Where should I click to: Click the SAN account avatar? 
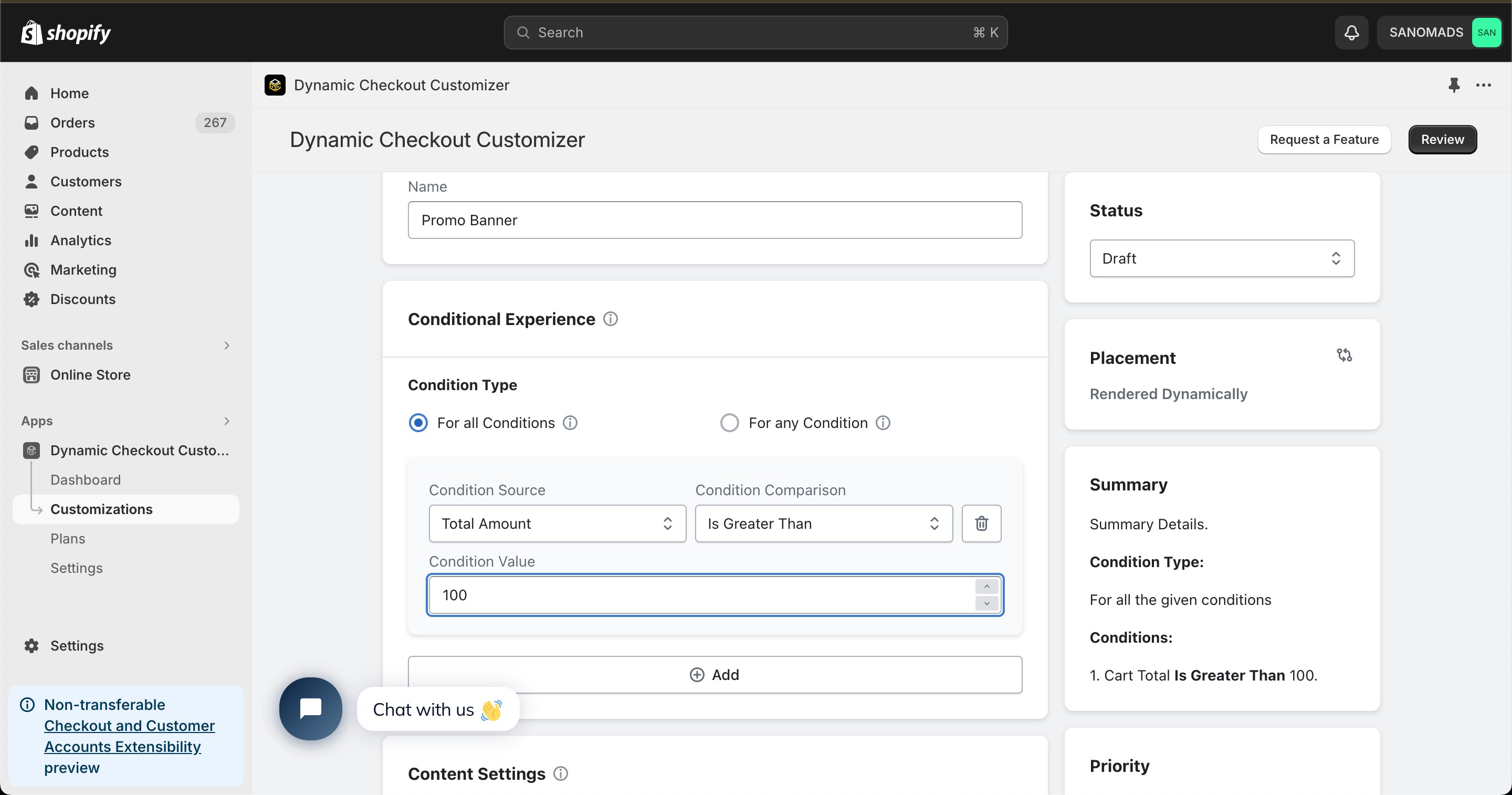(1486, 32)
